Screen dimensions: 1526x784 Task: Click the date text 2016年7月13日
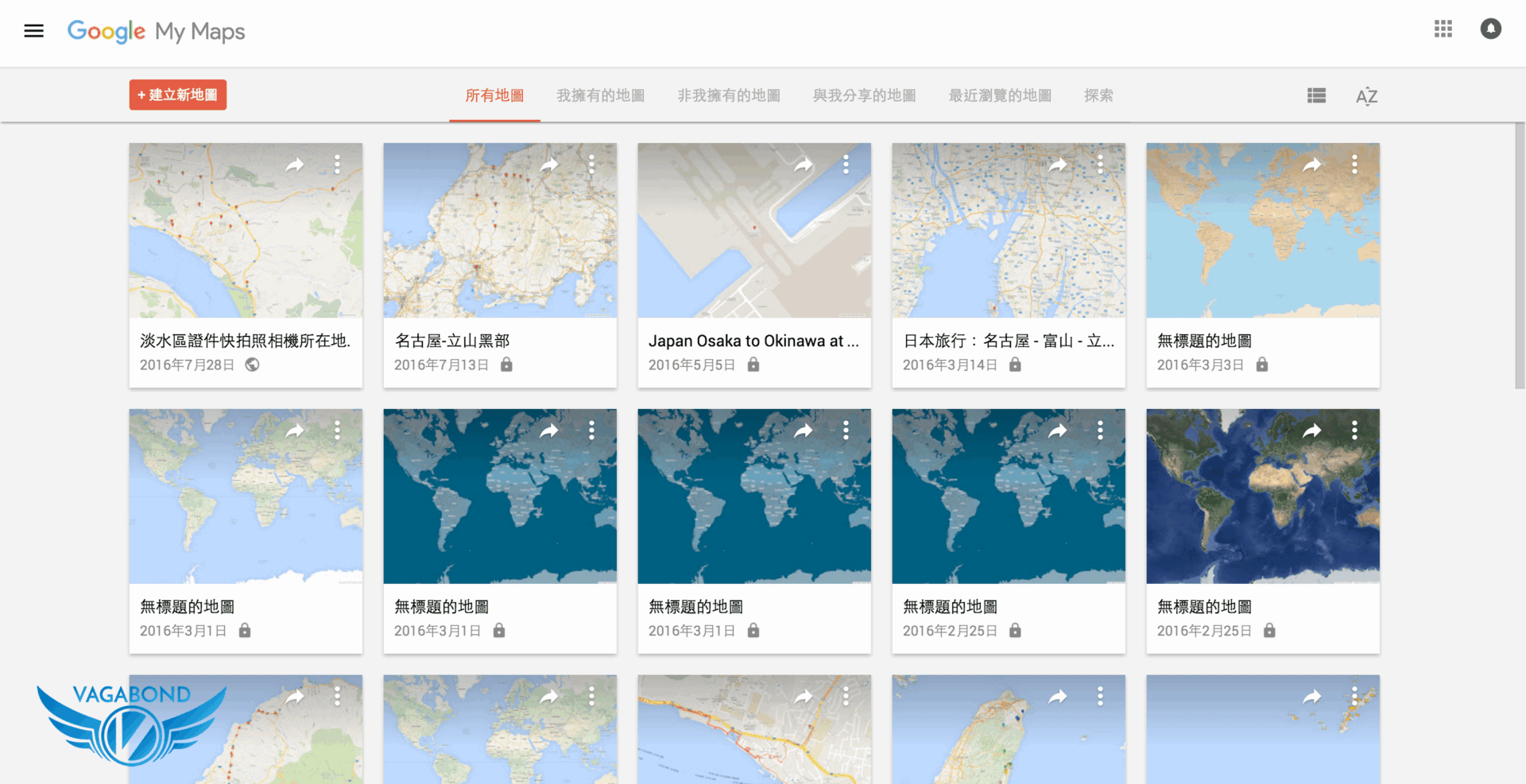click(x=442, y=365)
